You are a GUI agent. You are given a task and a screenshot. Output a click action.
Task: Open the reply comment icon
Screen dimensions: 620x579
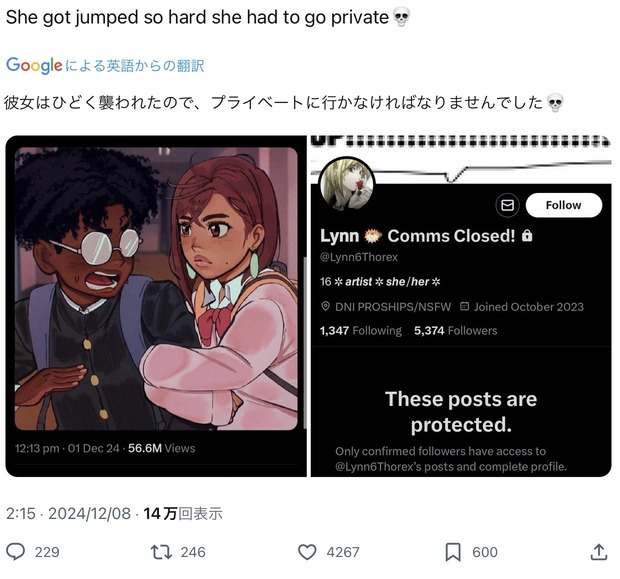pyautogui.click(x=15, y=552)
